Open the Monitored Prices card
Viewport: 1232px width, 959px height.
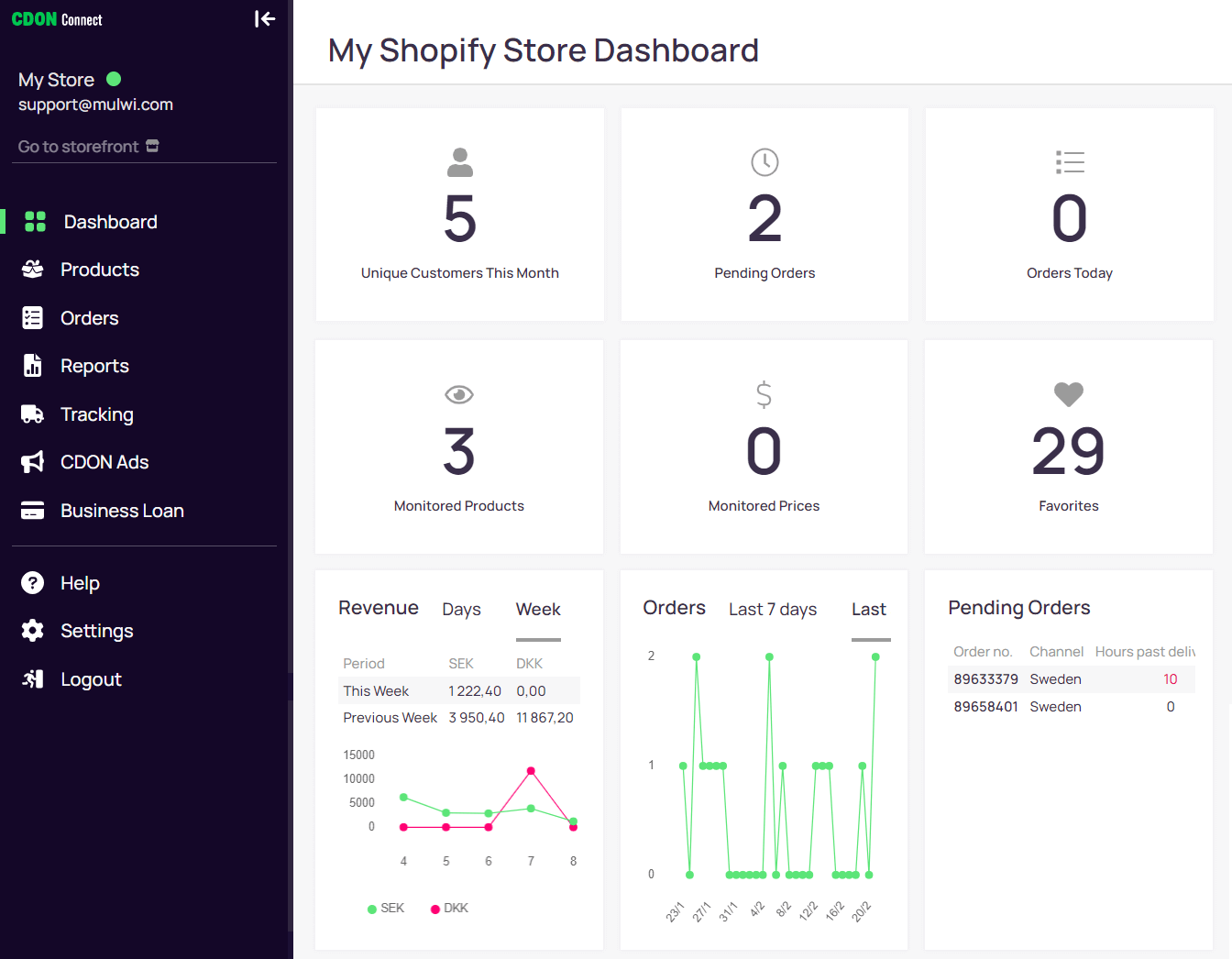point(764,447)
